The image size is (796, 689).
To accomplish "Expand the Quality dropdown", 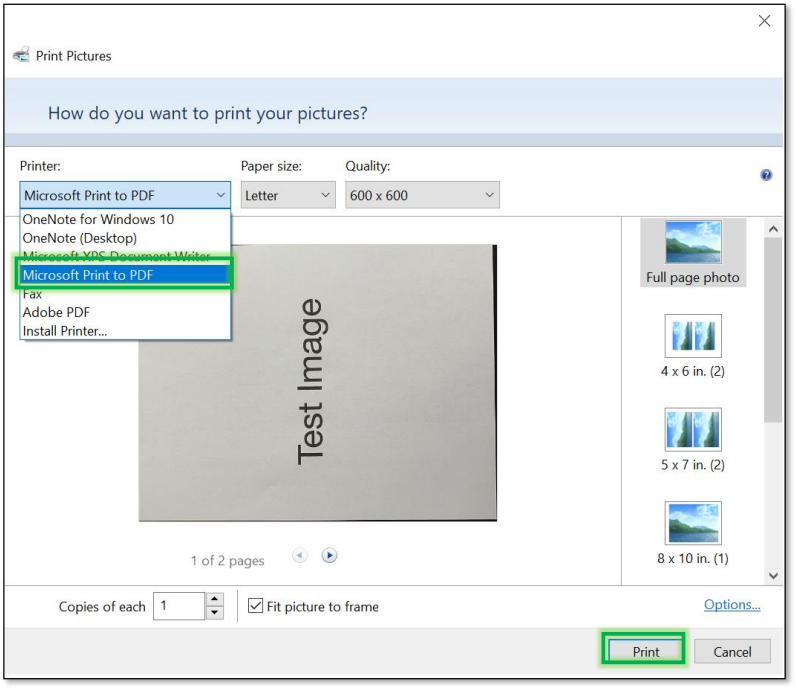I will click(x=421, y=196).
